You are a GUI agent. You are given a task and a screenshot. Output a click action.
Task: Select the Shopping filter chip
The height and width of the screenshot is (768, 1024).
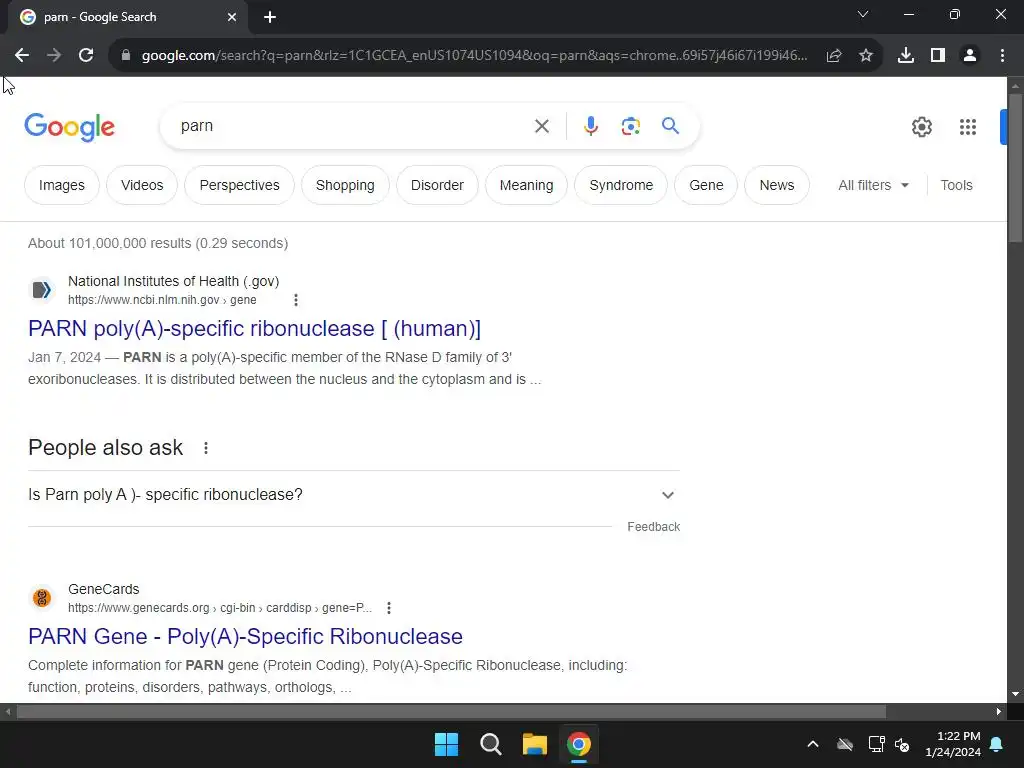point(345,185)
